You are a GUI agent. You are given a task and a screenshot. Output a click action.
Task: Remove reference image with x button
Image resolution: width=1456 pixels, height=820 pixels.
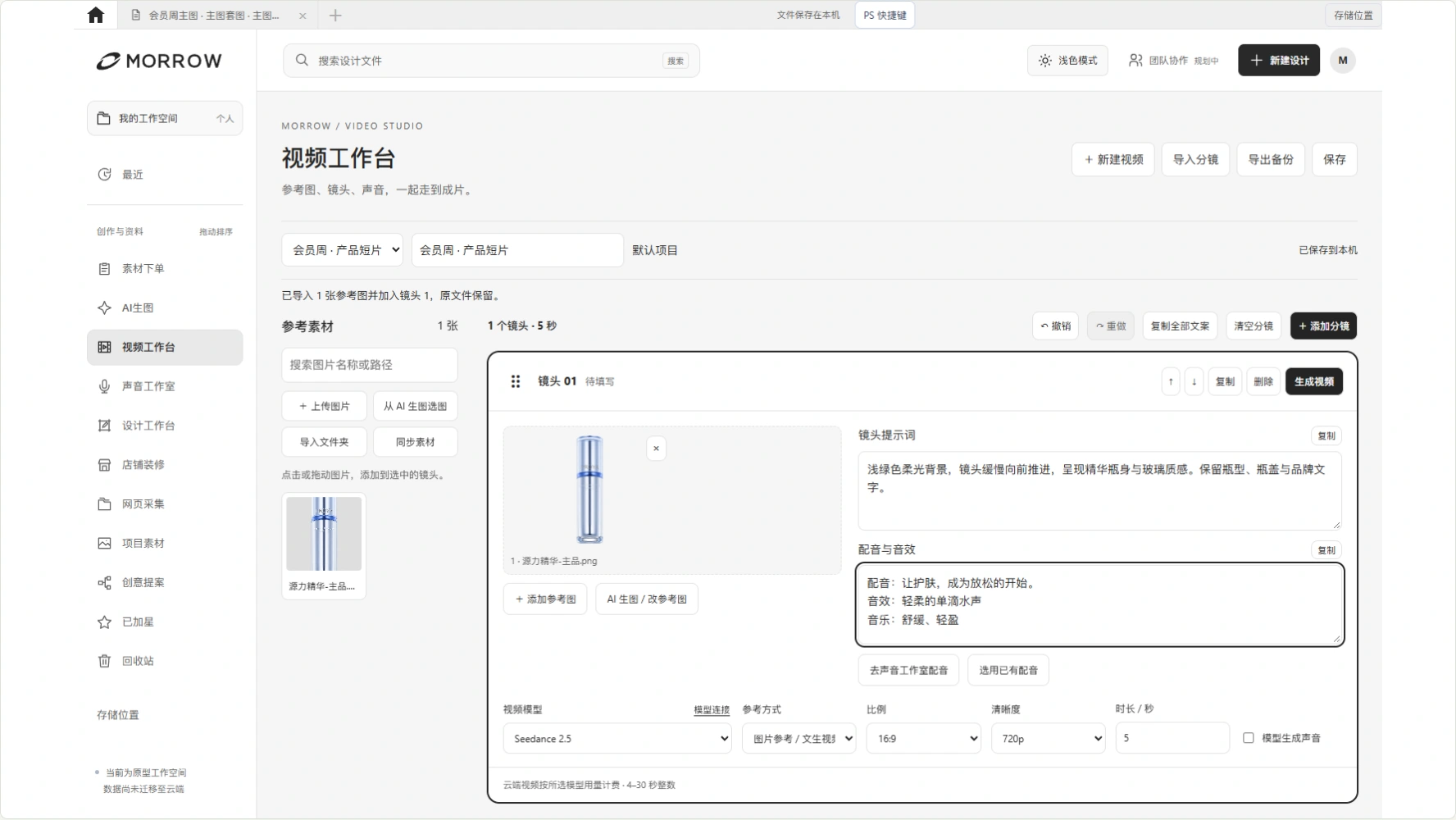656,449
